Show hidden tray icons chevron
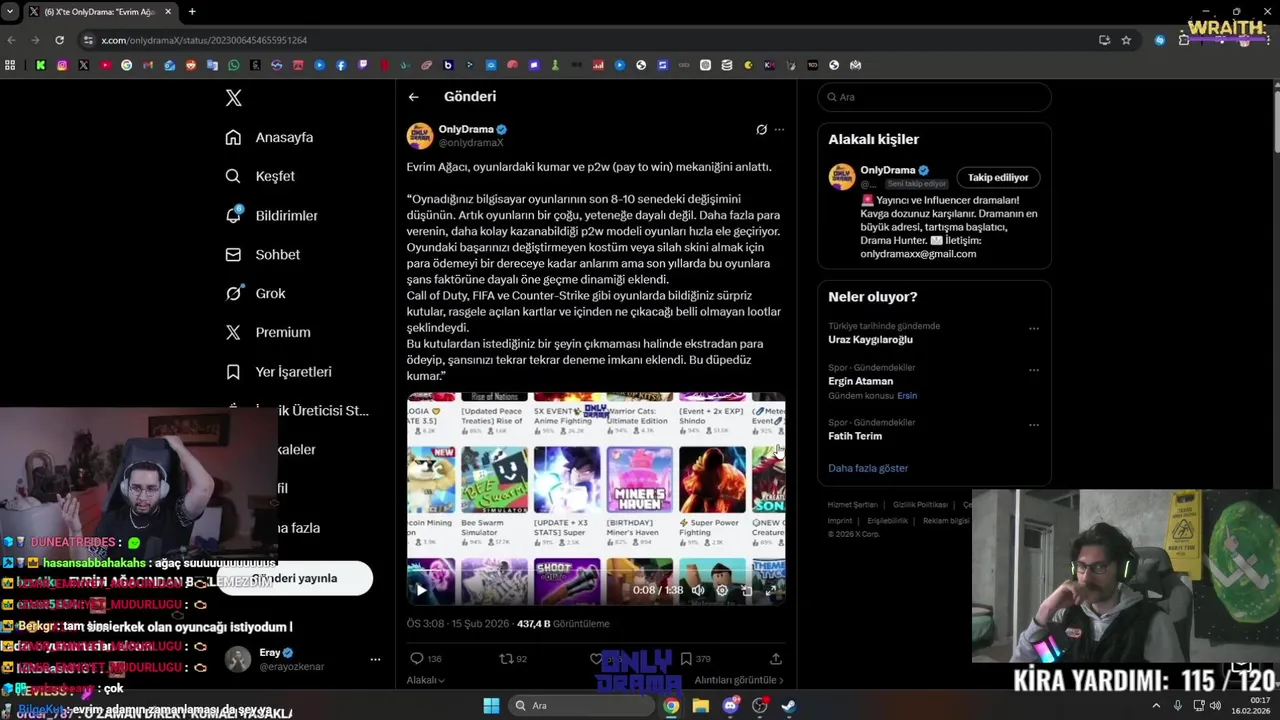 tap(1156, 705)
